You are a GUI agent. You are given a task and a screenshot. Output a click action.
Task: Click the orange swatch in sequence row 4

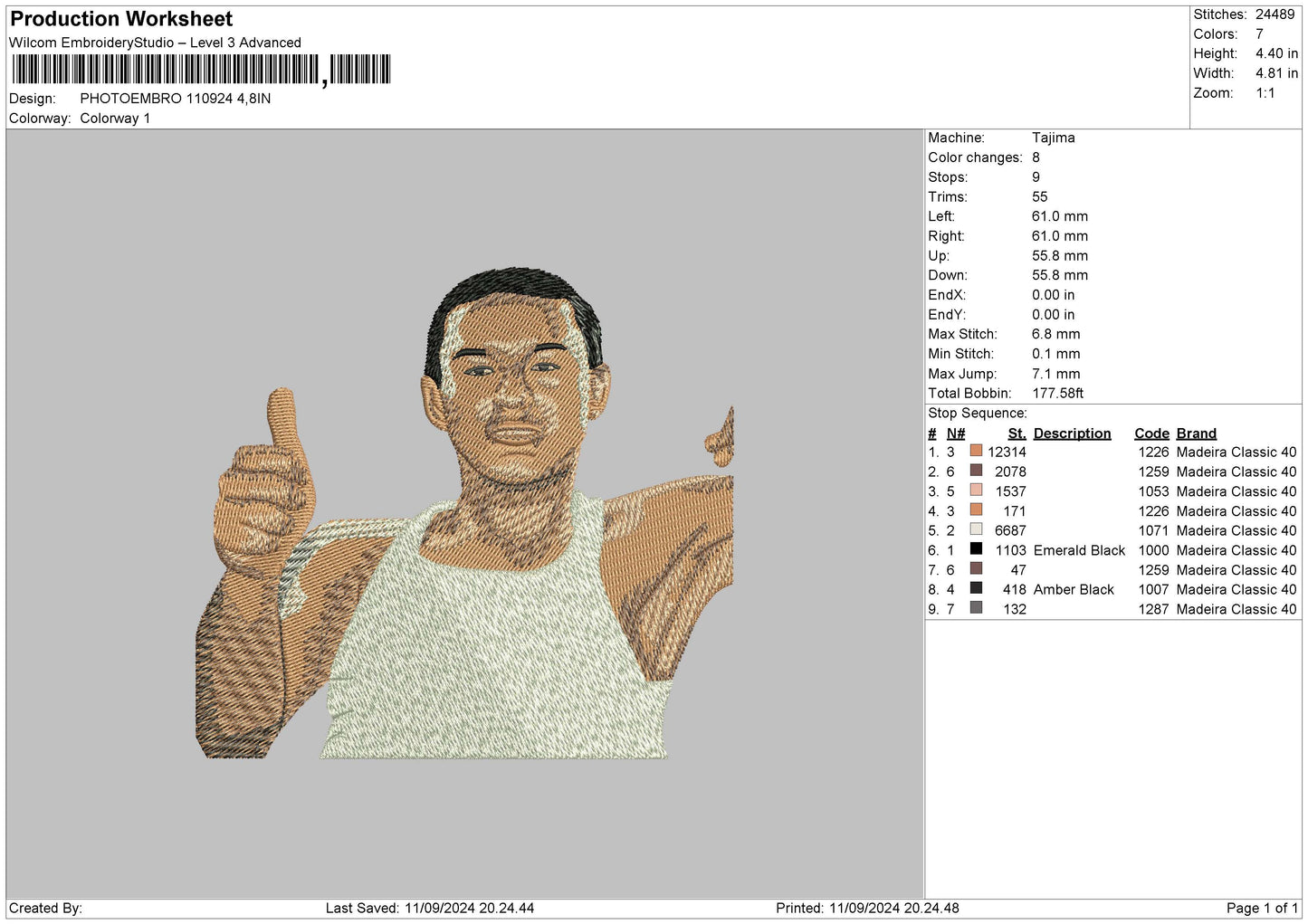[976, 510]
